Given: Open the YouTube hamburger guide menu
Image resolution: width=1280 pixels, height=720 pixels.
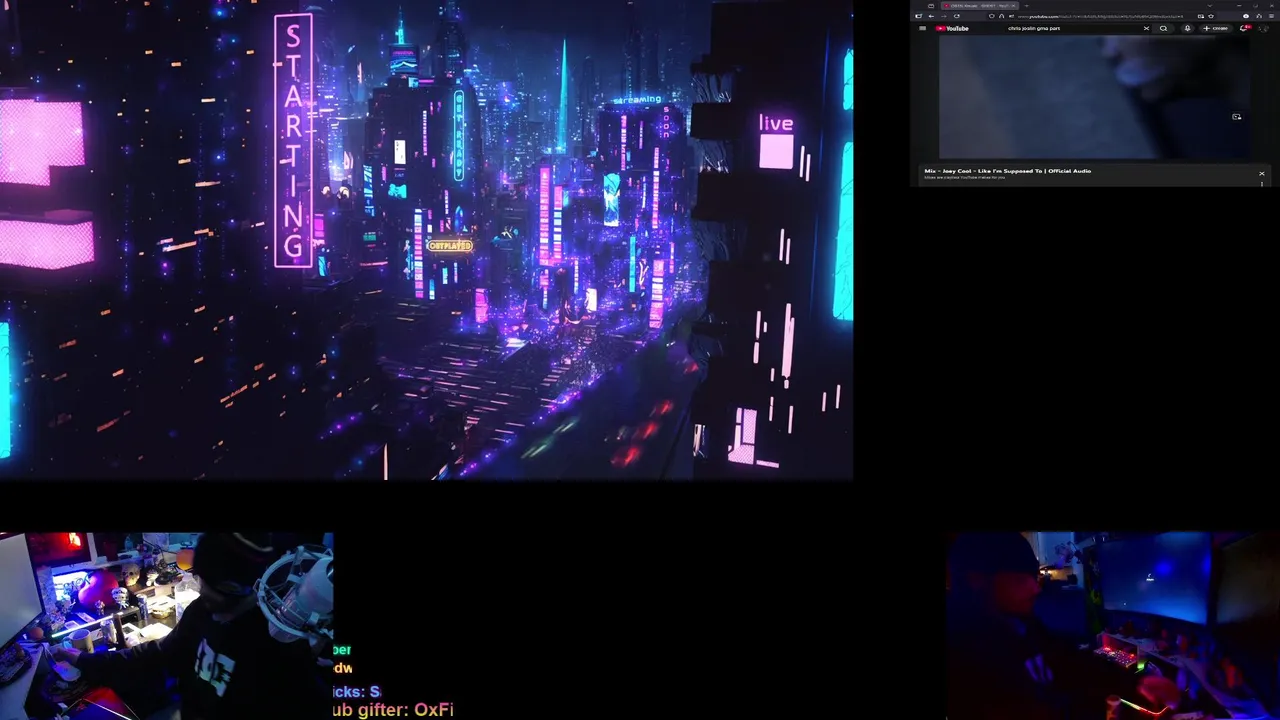Looking at the screenshot, I should (922, 28).
